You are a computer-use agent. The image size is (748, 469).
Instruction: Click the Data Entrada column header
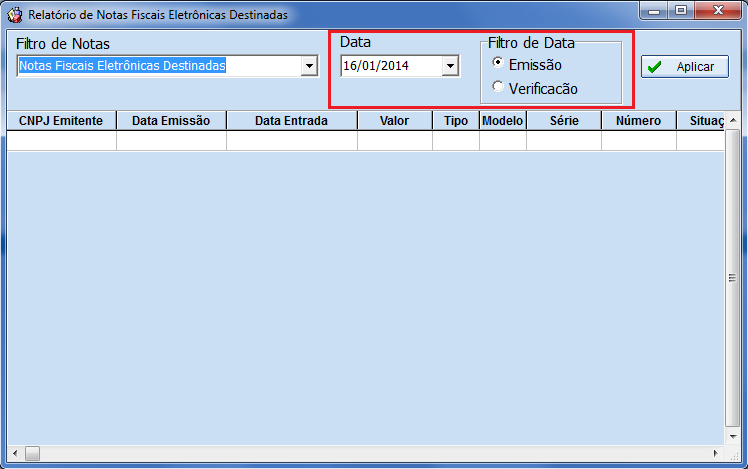tap(291, 121)
